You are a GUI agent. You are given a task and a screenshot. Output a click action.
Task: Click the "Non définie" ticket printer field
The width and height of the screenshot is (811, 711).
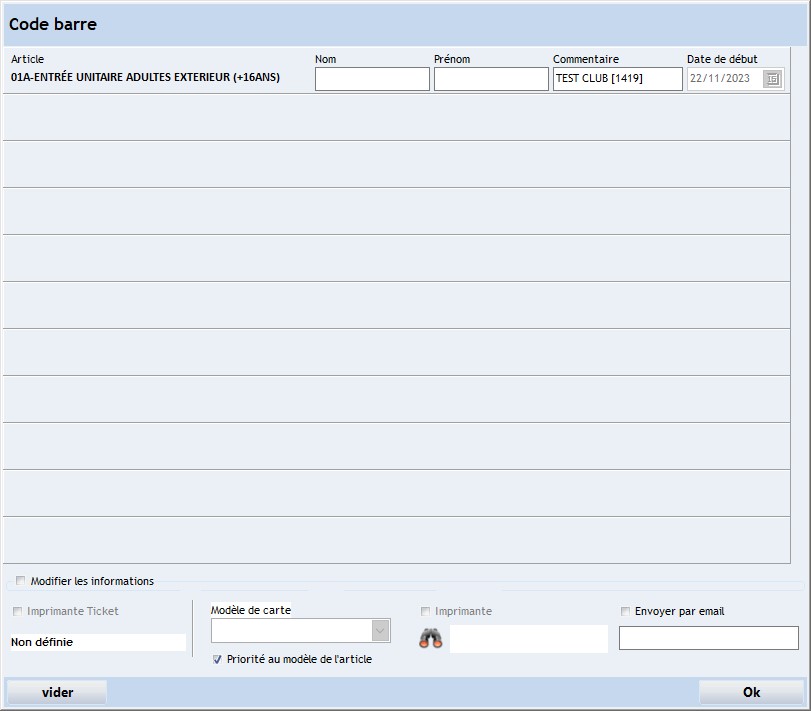[96, 641]
